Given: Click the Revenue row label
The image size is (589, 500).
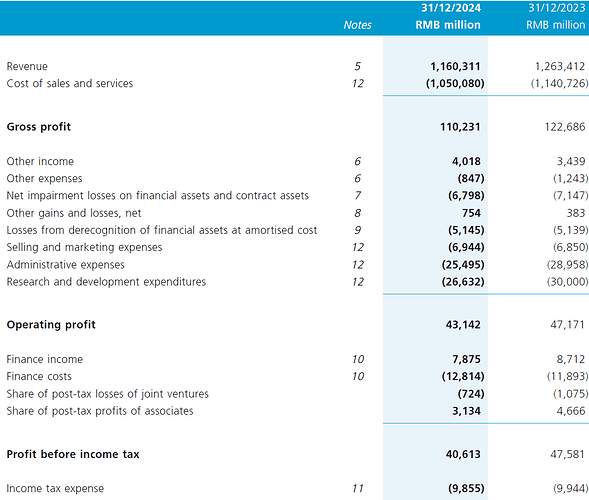Looking at the screenshot, I should (27, 66).
